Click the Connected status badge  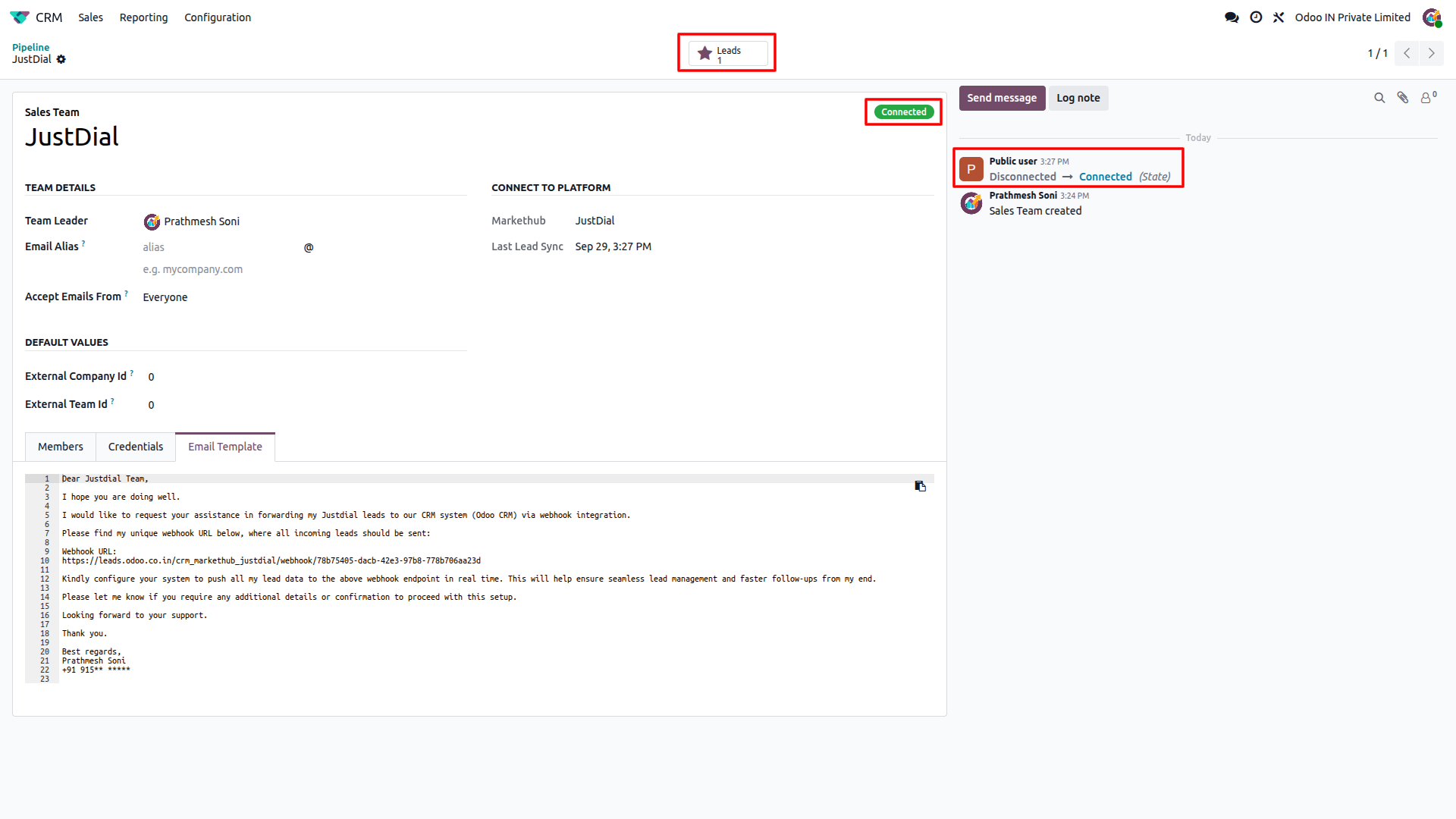[903, 111]
